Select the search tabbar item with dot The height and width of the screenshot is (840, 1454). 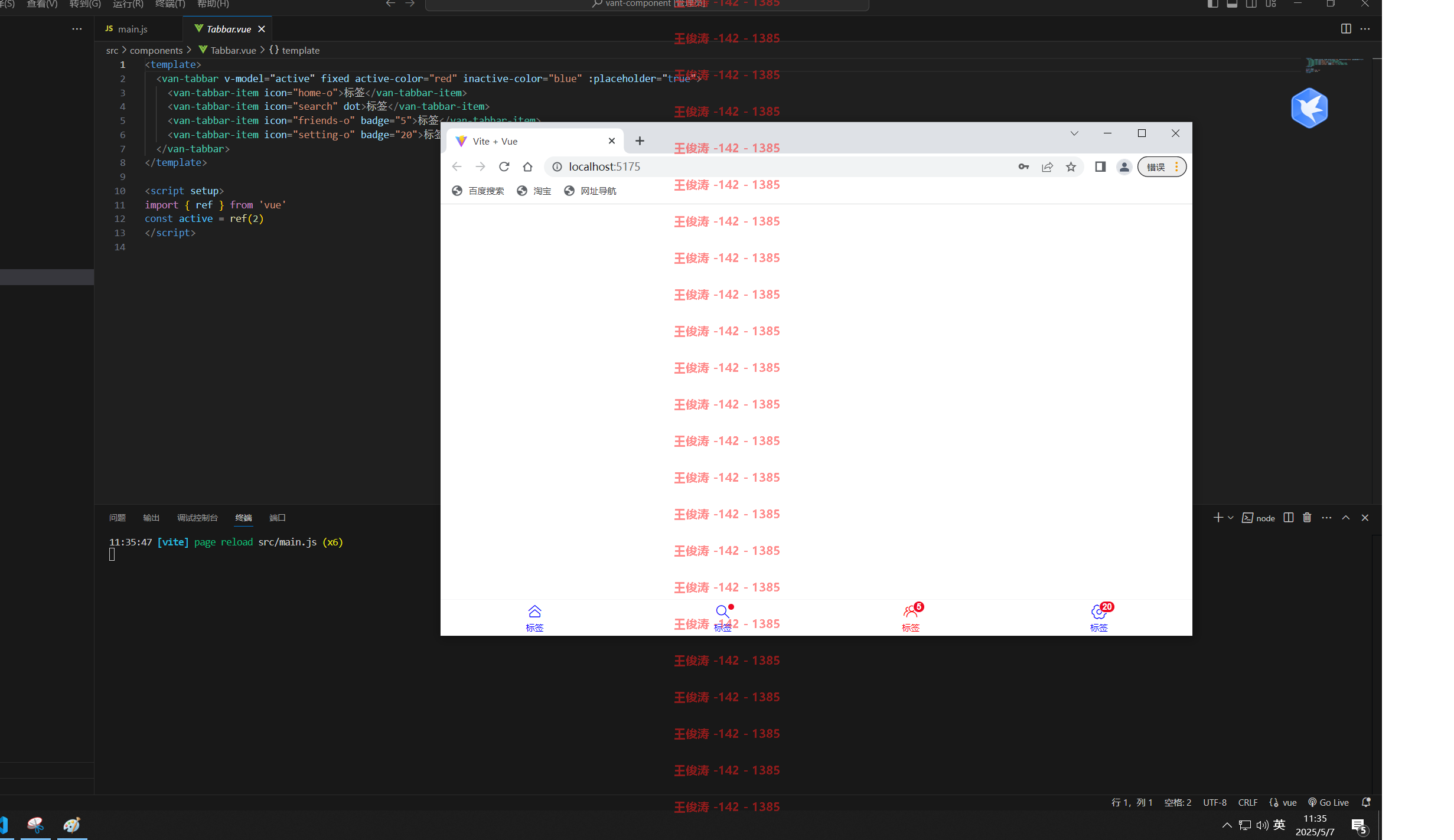722,617
